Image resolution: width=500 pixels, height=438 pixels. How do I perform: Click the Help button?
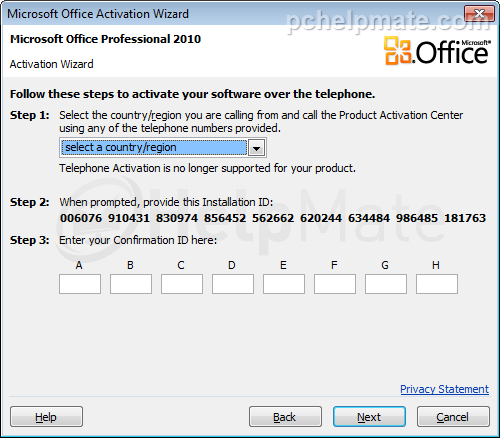(x=46, y=417)
